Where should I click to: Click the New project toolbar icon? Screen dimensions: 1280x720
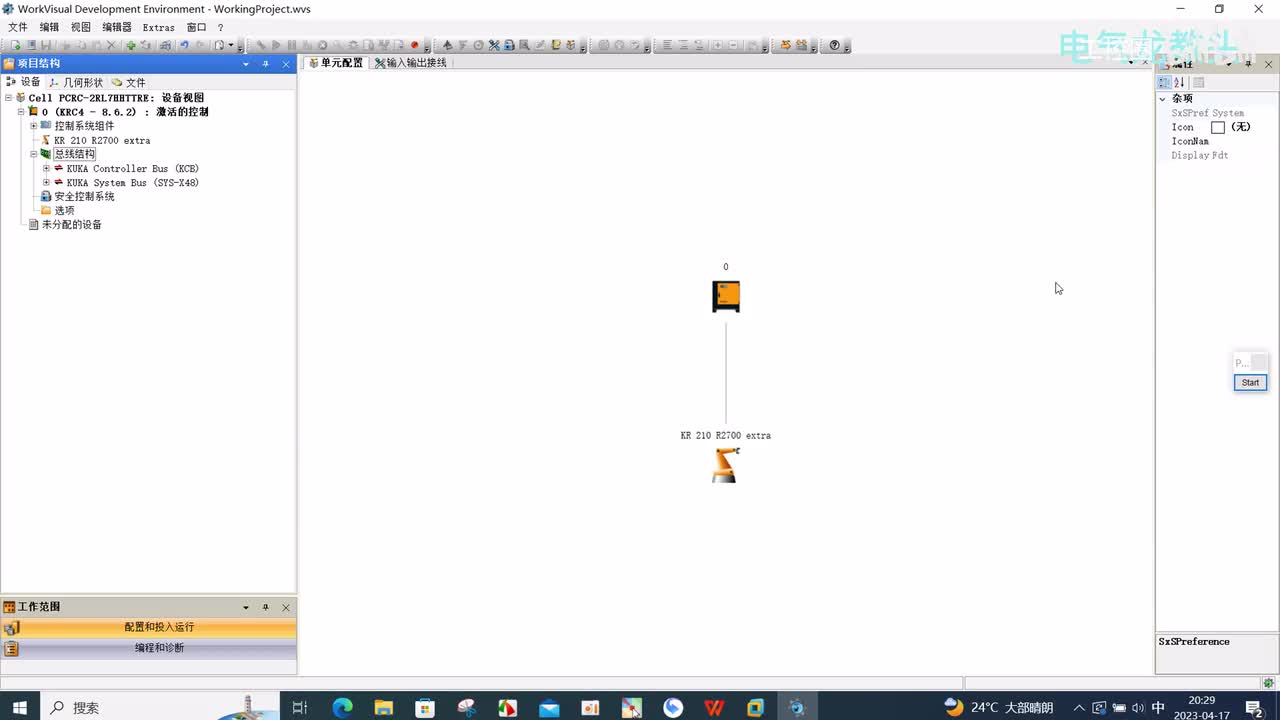16,45
